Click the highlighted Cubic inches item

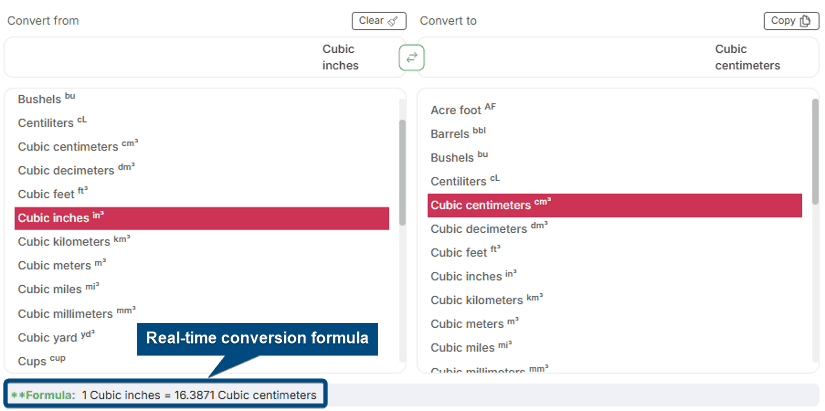pos(200,218)
